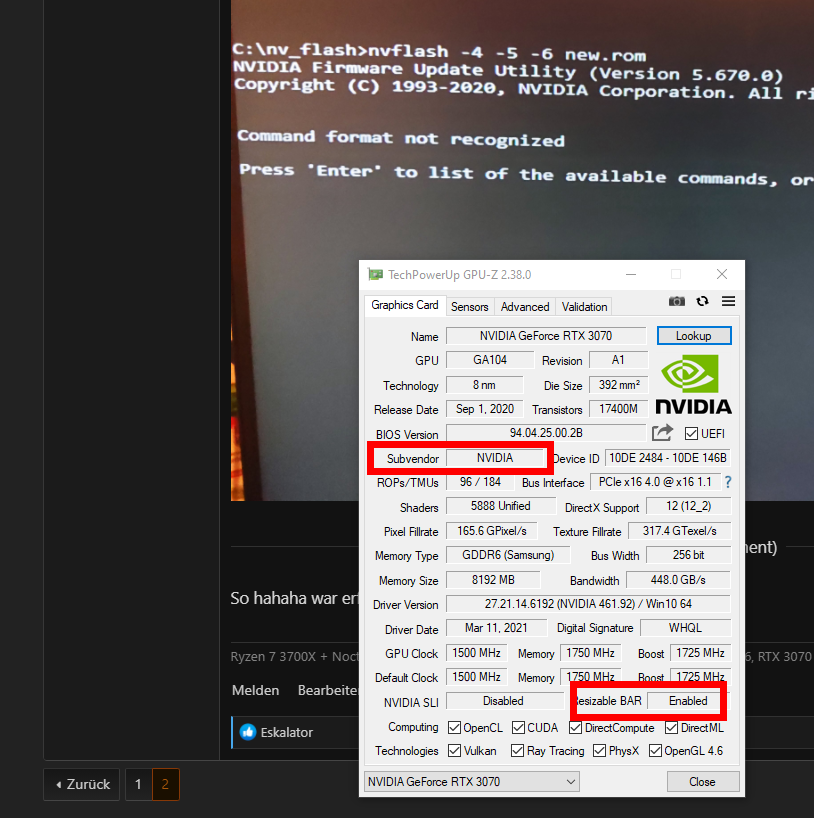This screenshot has height=818, width=814.
Task: Click the Memory Type GDDR6 (Samsung) field
Action: [x=508, y=555]
